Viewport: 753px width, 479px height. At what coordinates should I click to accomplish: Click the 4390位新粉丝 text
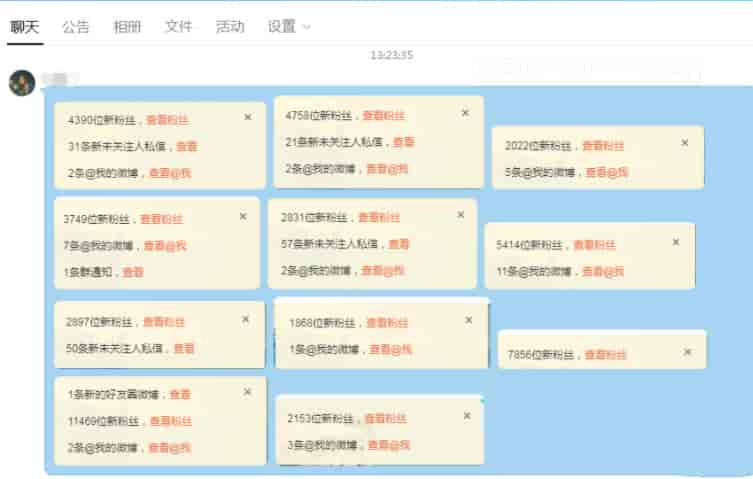(x=102, y=120)
